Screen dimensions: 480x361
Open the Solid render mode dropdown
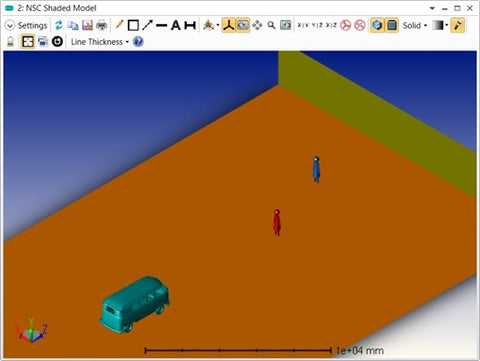[x=415, y=25]
